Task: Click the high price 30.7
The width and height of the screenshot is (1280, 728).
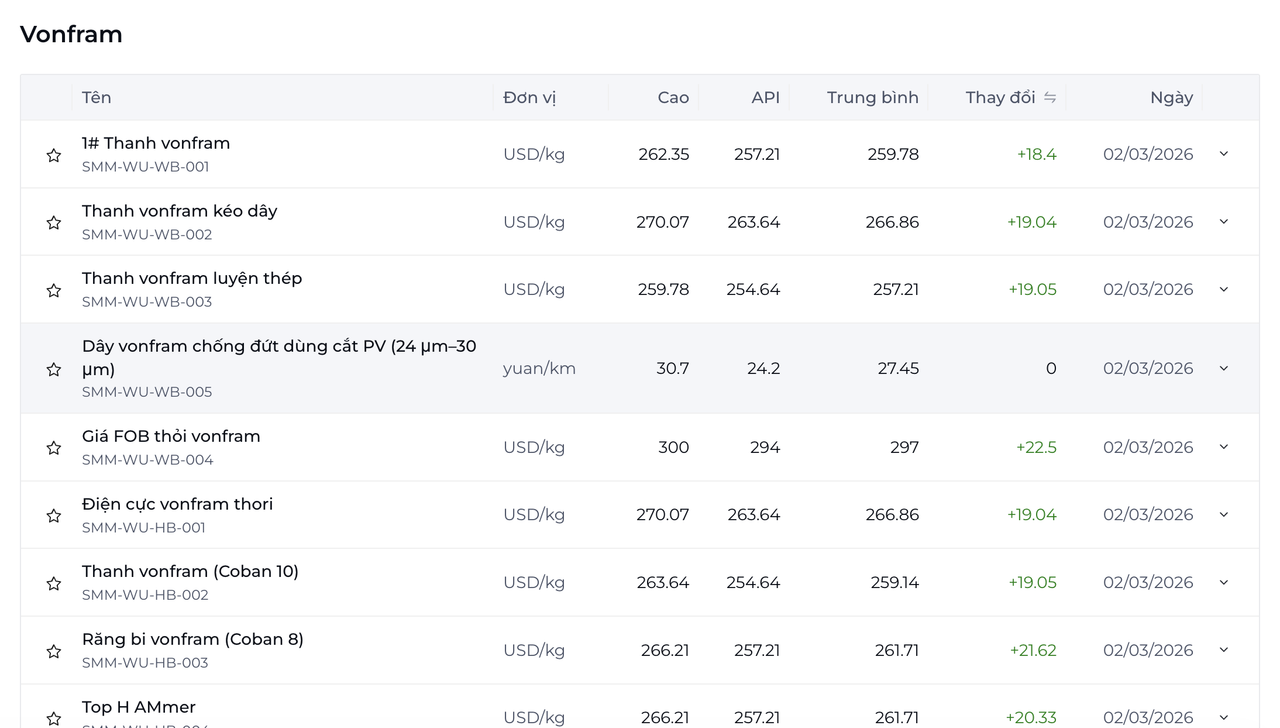Action: point(673,368)
